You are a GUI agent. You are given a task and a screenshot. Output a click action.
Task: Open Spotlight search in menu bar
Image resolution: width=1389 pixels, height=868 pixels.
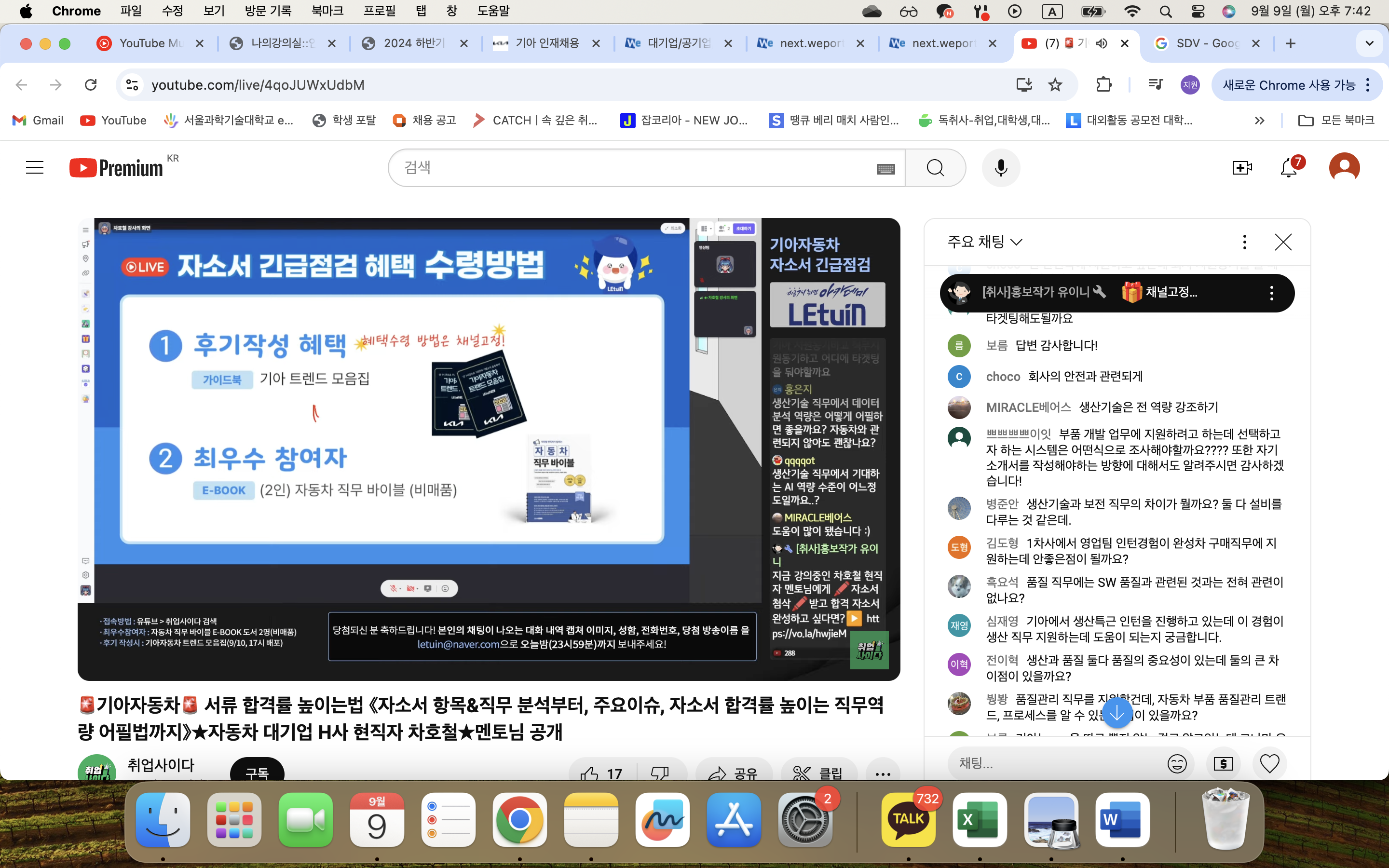click(x=1165, y=11)
